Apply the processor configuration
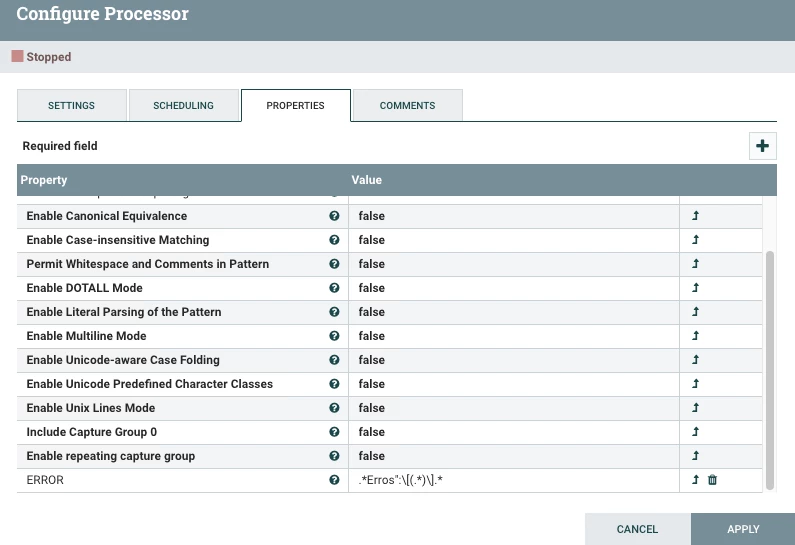Viewport: 795px width, 545px height. pyautogui.click(x=743, y=529)
